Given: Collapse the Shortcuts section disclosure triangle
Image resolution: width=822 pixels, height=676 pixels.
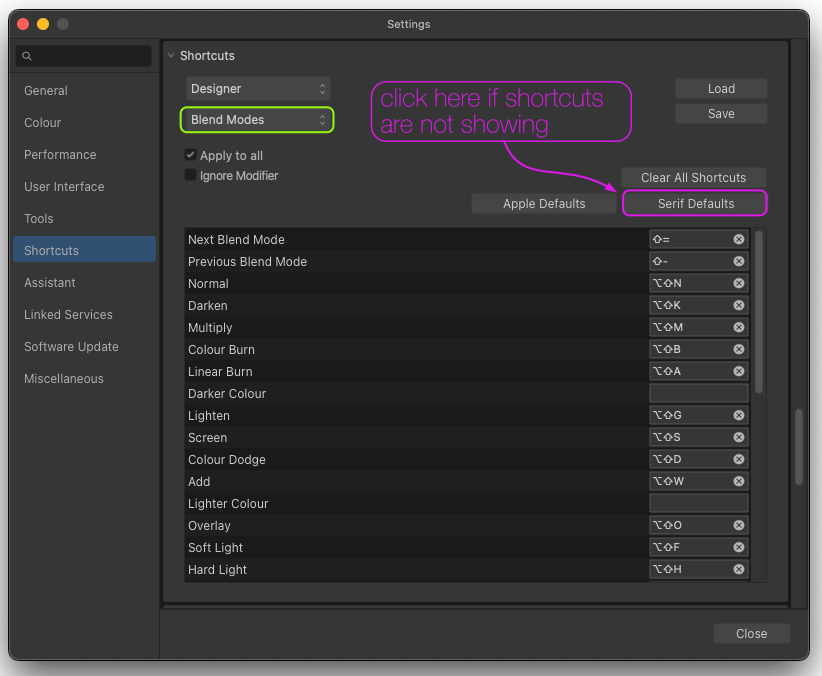Looking at the screenshot, I should (172, 55).
